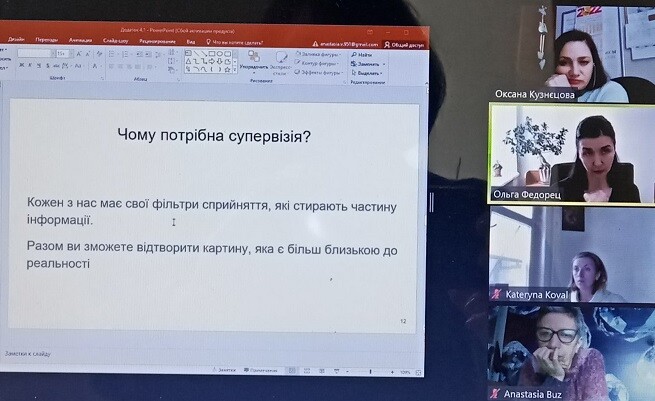Open the Эффекты фигуры effects dropdown
Viewport: 655px width, 401px height.
coord(318,72)
